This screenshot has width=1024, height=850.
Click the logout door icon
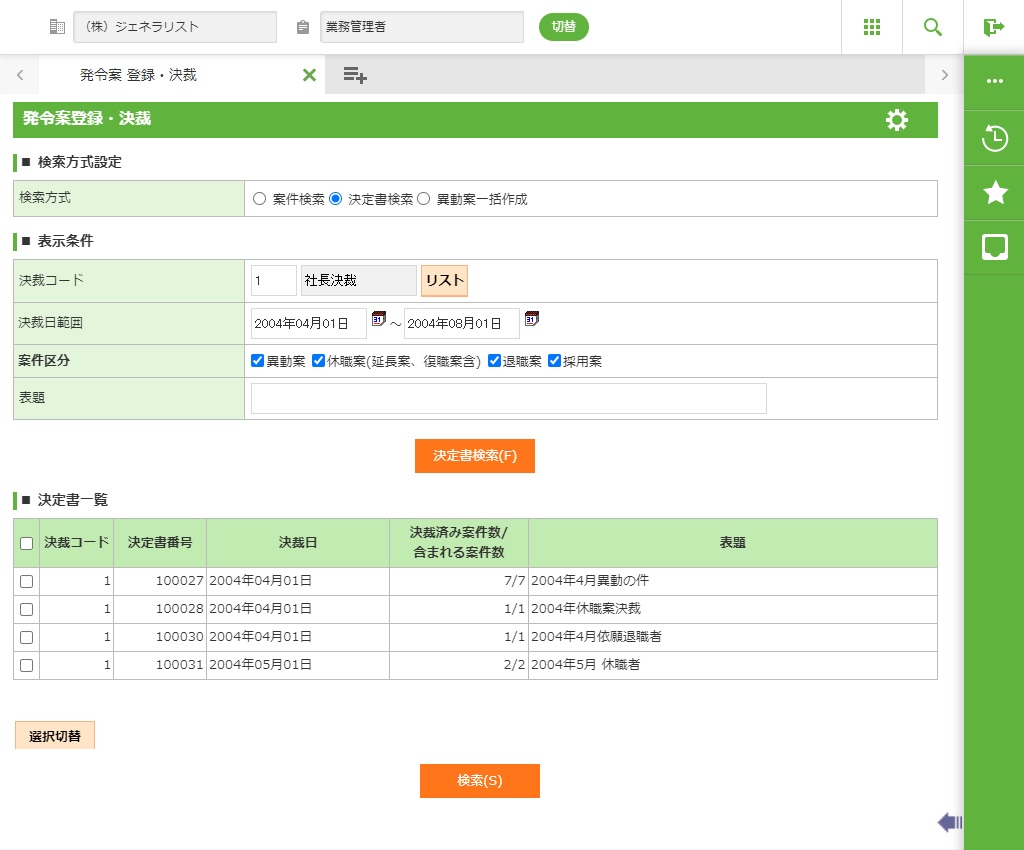pyautogui.click(x=993, y=27)
